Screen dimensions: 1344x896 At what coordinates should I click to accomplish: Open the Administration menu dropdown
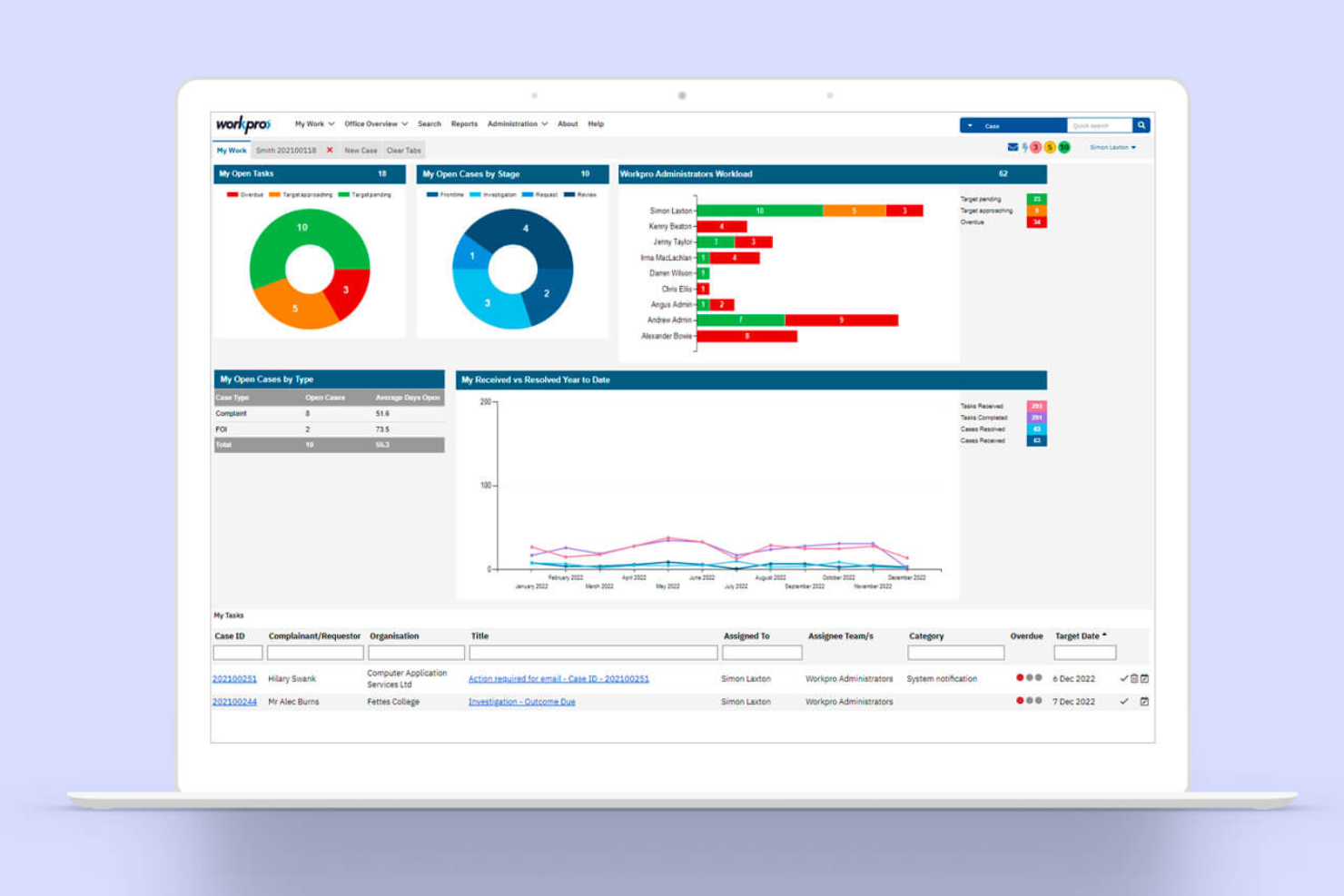pyautogui.click(x=515, y=123)
